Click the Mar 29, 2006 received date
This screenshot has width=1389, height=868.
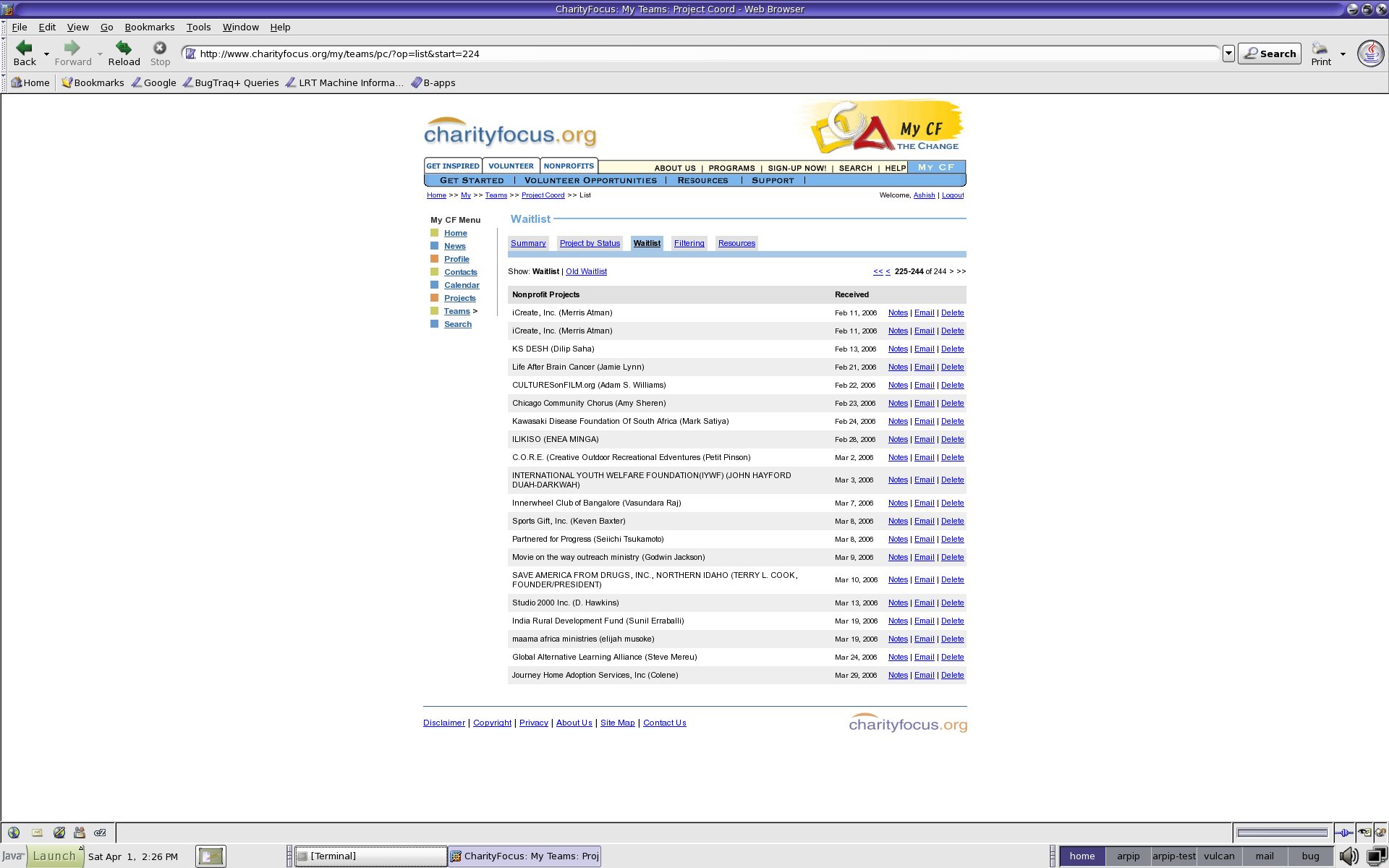(855, 675)
